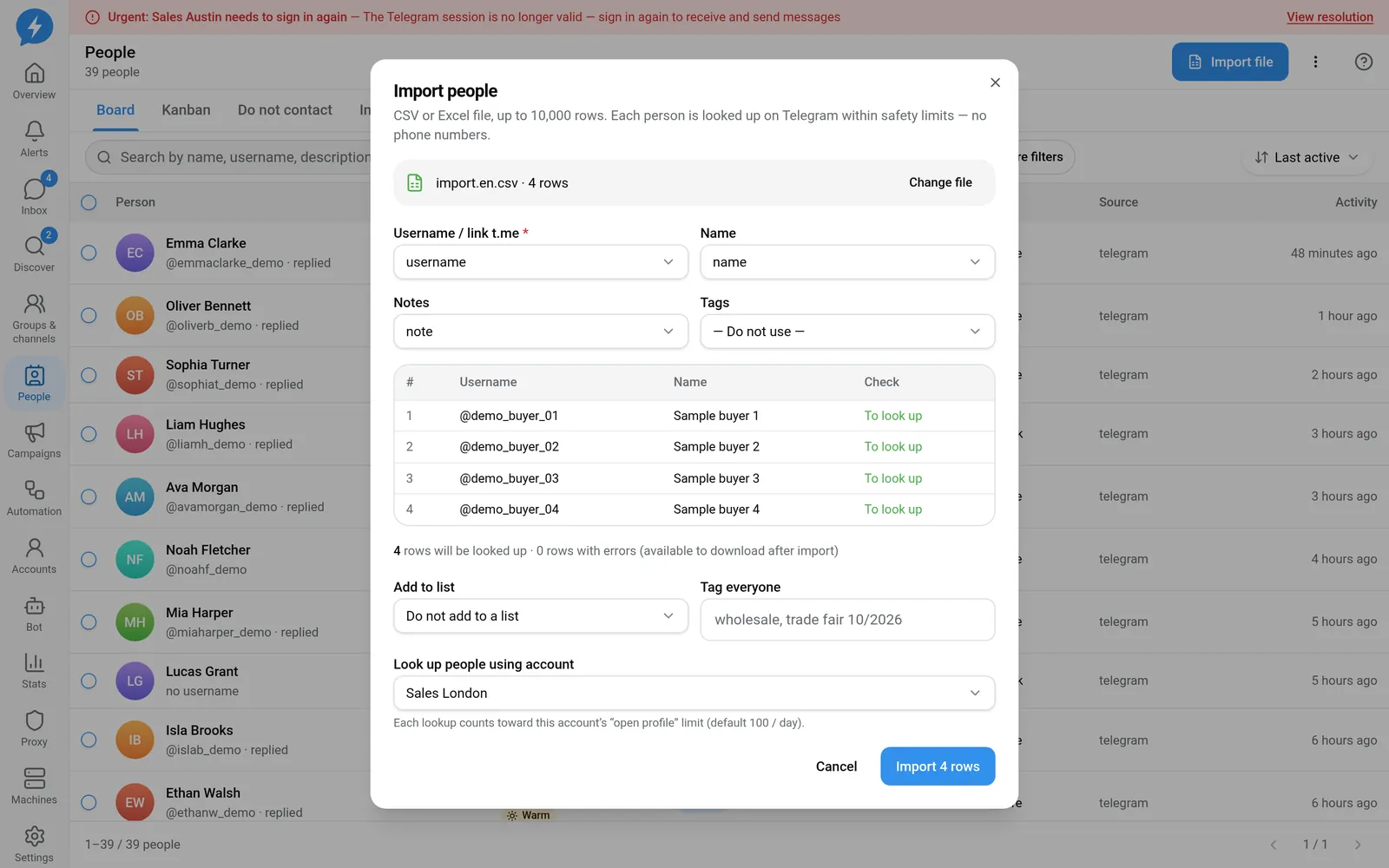This screenshot has height=868, width=1389.
Task: Select Liam Hughes's row checkbox
Action: pyautogui.click(x=89, y=434)
